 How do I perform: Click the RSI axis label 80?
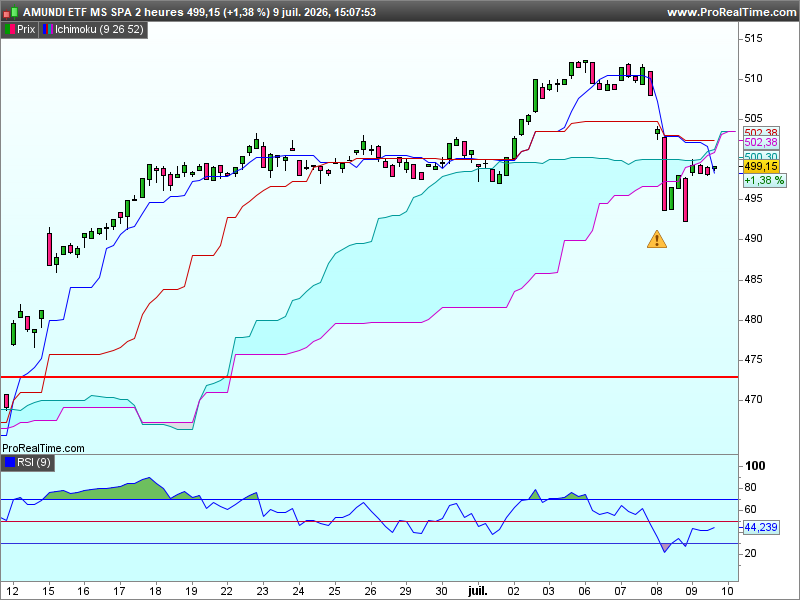(x=751, y=488)
